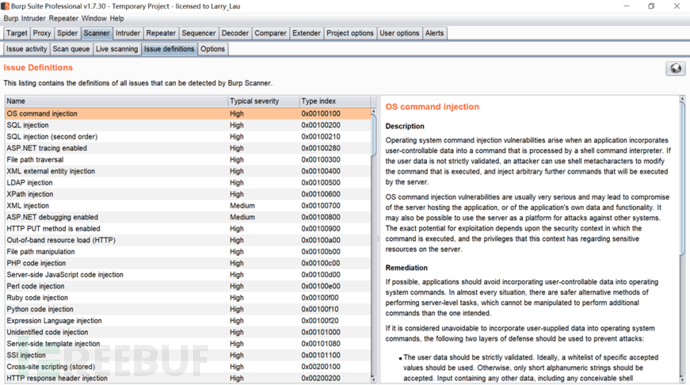The image size is (690, 385).
Task: Select the SQL injection row
Action: click(x=188, y=125)
